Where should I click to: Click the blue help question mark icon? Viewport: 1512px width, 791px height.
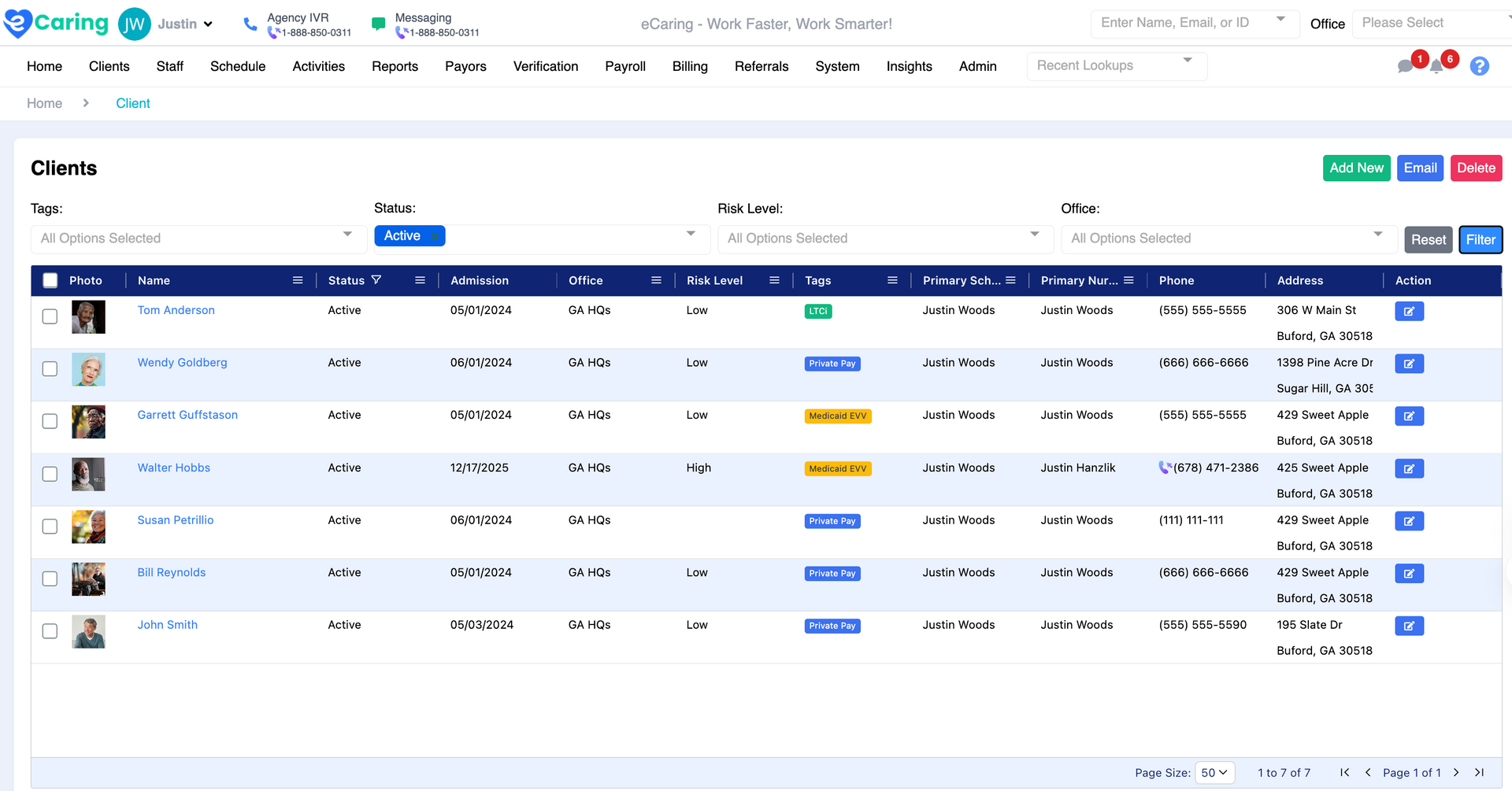pyautogui.click(x=1480, y=66)
